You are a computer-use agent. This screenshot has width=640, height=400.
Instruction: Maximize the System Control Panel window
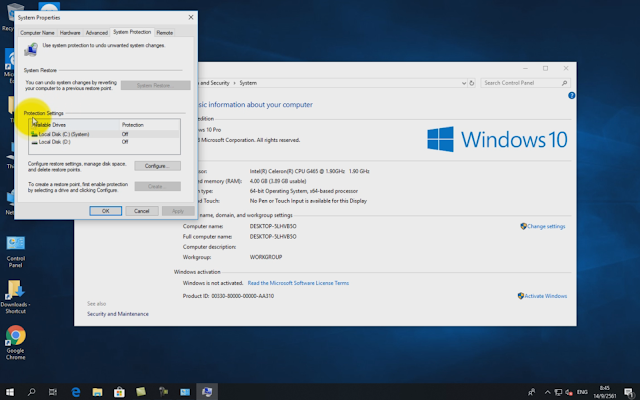(x=545, y=69)
